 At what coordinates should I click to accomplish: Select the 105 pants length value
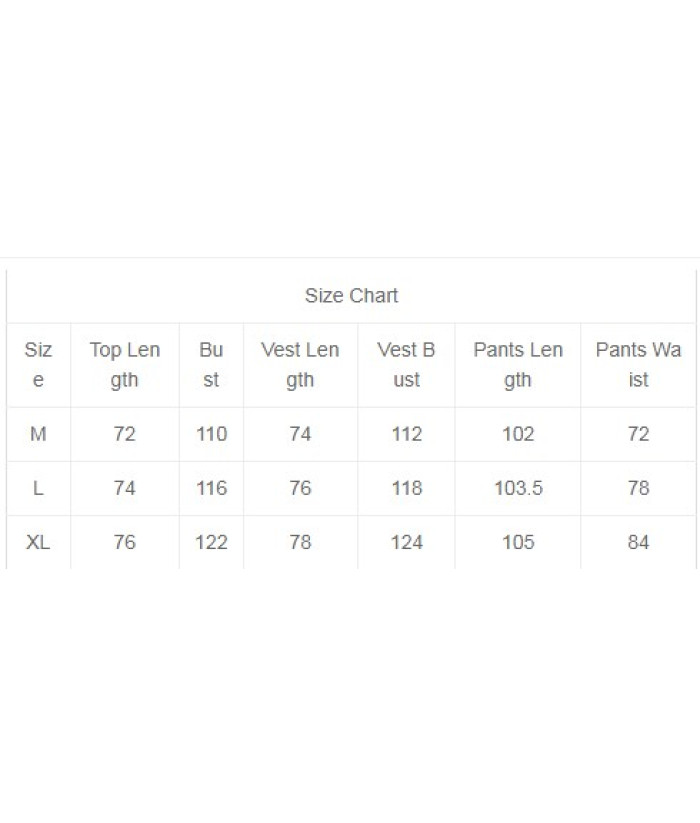[x=518, y=542]
